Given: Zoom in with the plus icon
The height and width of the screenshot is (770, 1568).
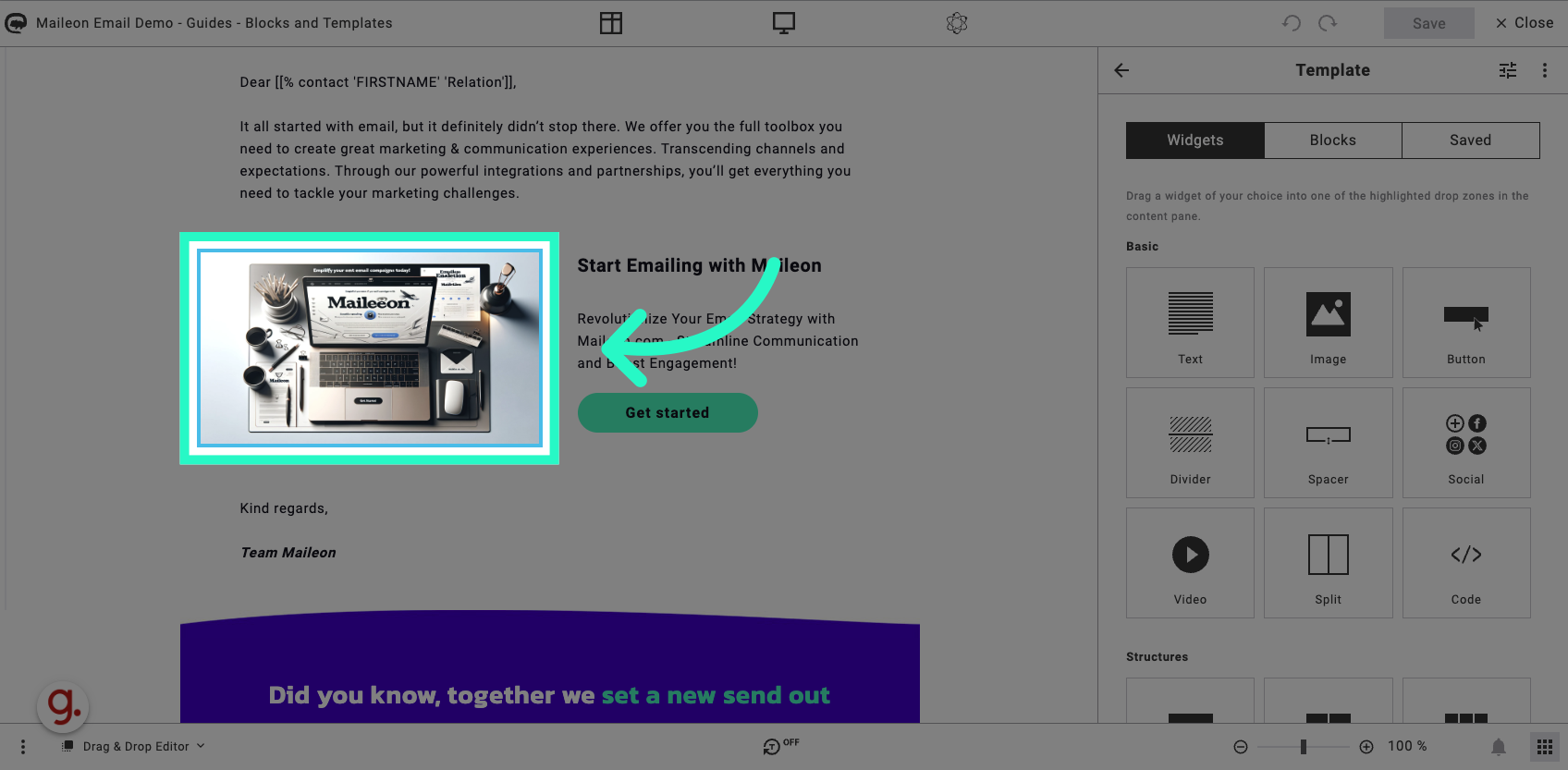Looking at the screenshot, I should coord(1366,747).
